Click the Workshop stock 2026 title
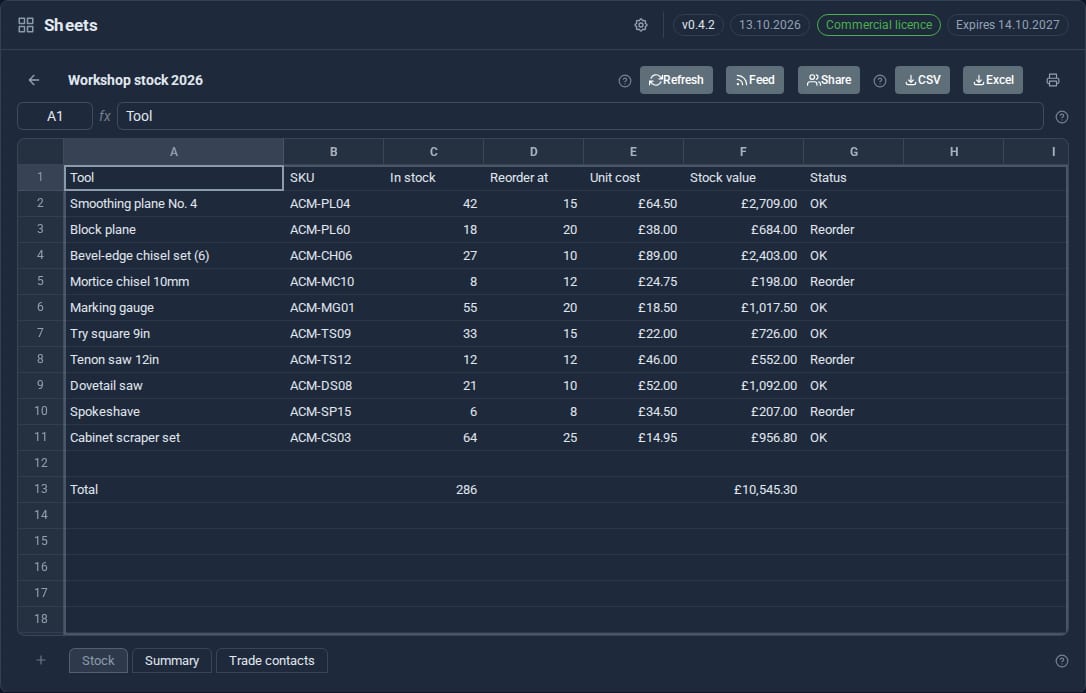This screenshot has height=693, width=1086. pos(135,80)
